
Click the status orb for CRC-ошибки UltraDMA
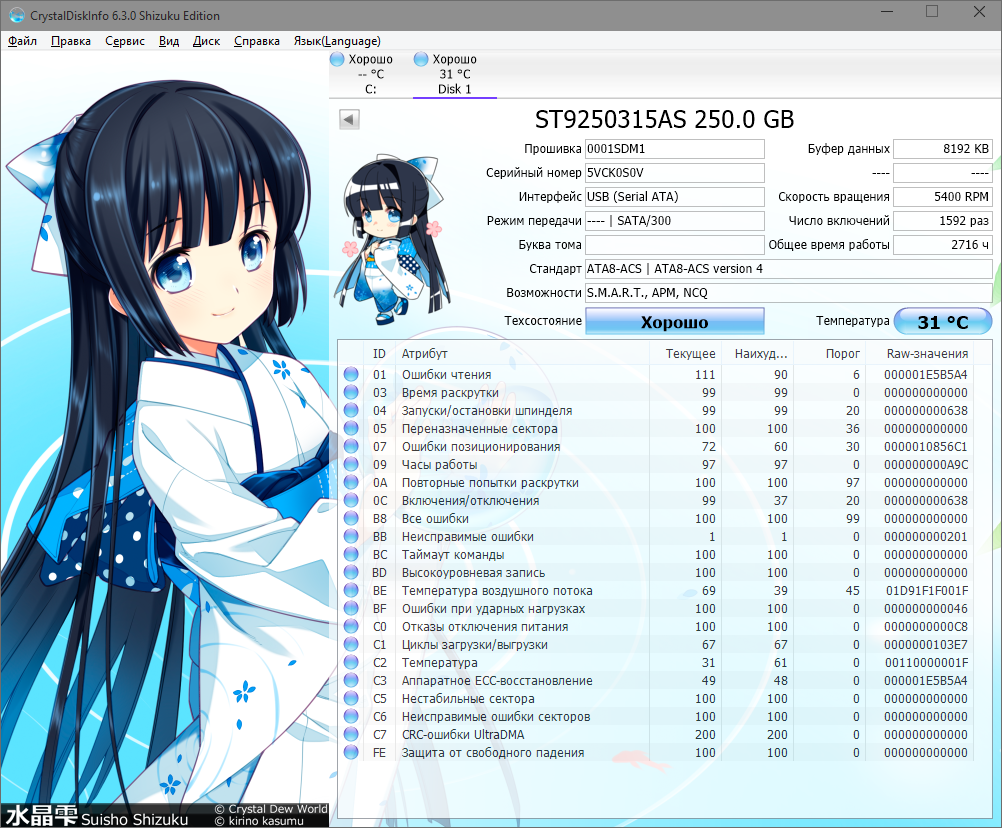pyautogui.click(x=351, y=735)
